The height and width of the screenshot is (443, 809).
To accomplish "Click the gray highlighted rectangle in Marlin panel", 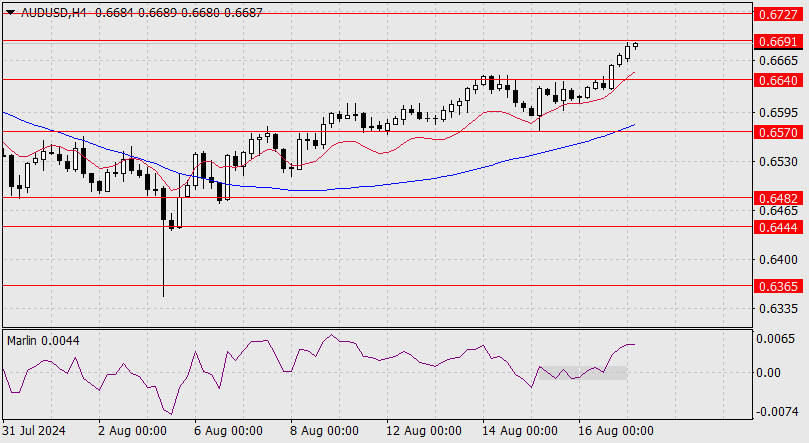I will tap(583, 373).
